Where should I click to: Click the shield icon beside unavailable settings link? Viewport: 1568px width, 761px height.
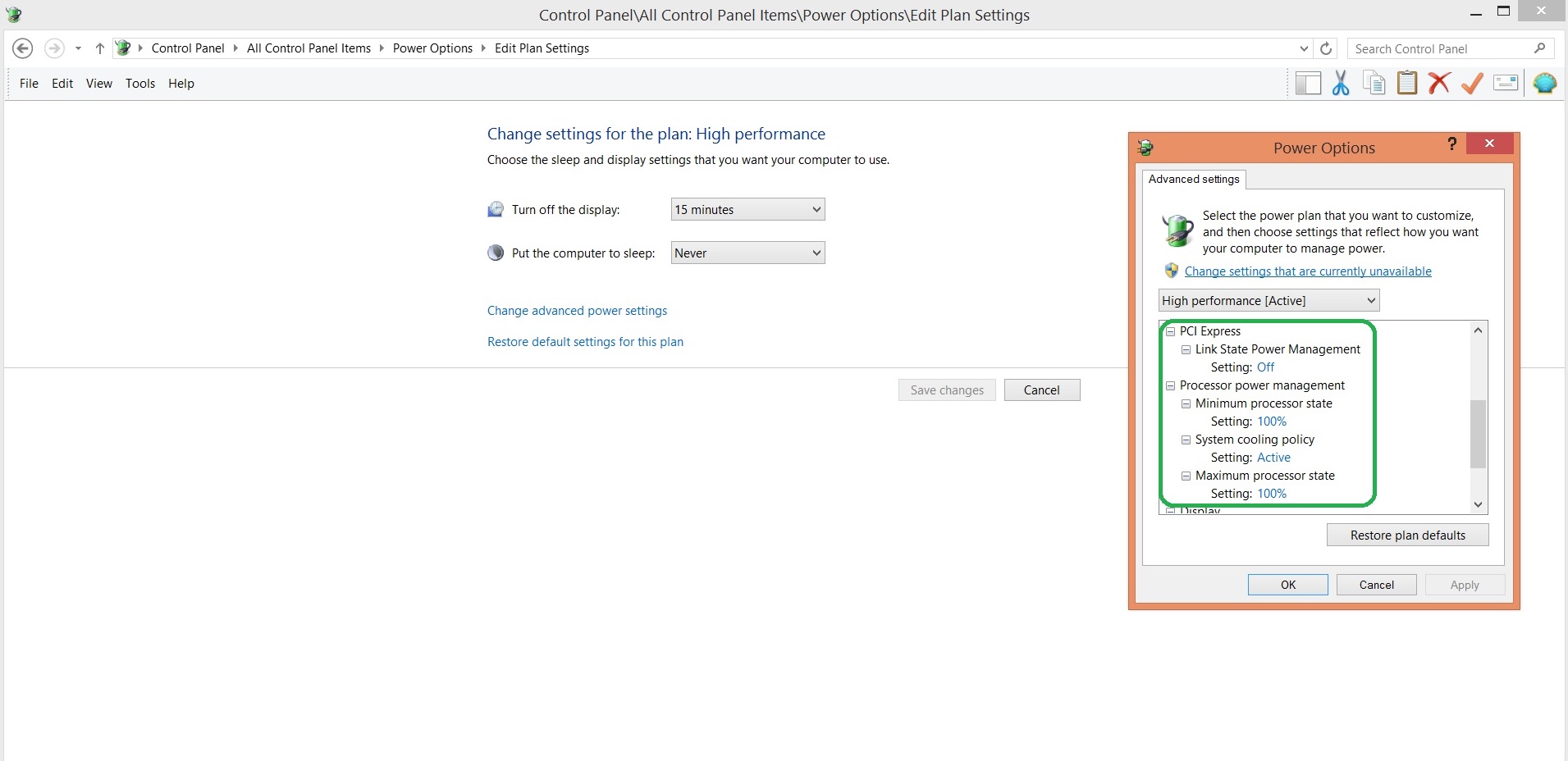point(1172,271)
